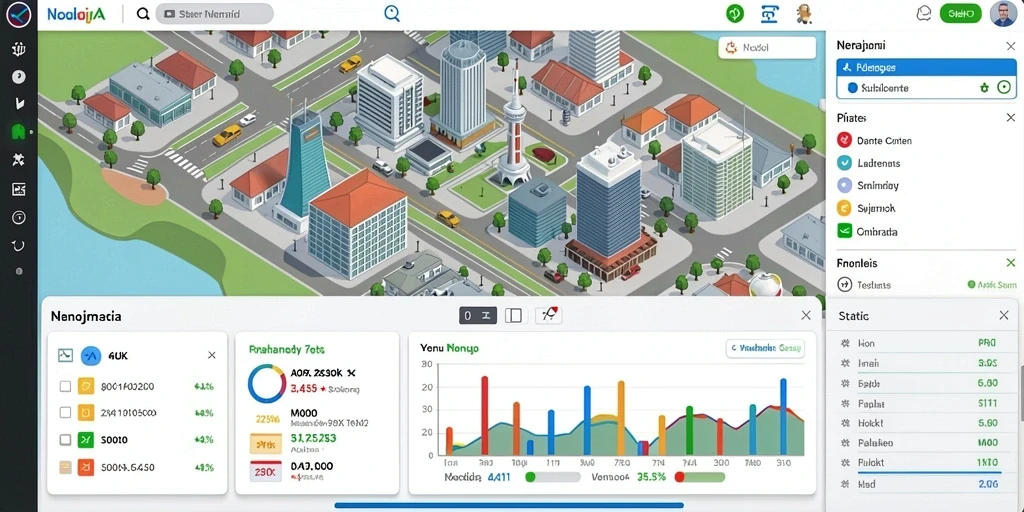Click the Steer Nernaid search field
This screenshot has height=512, width=1024.
[x=215, y=14]
